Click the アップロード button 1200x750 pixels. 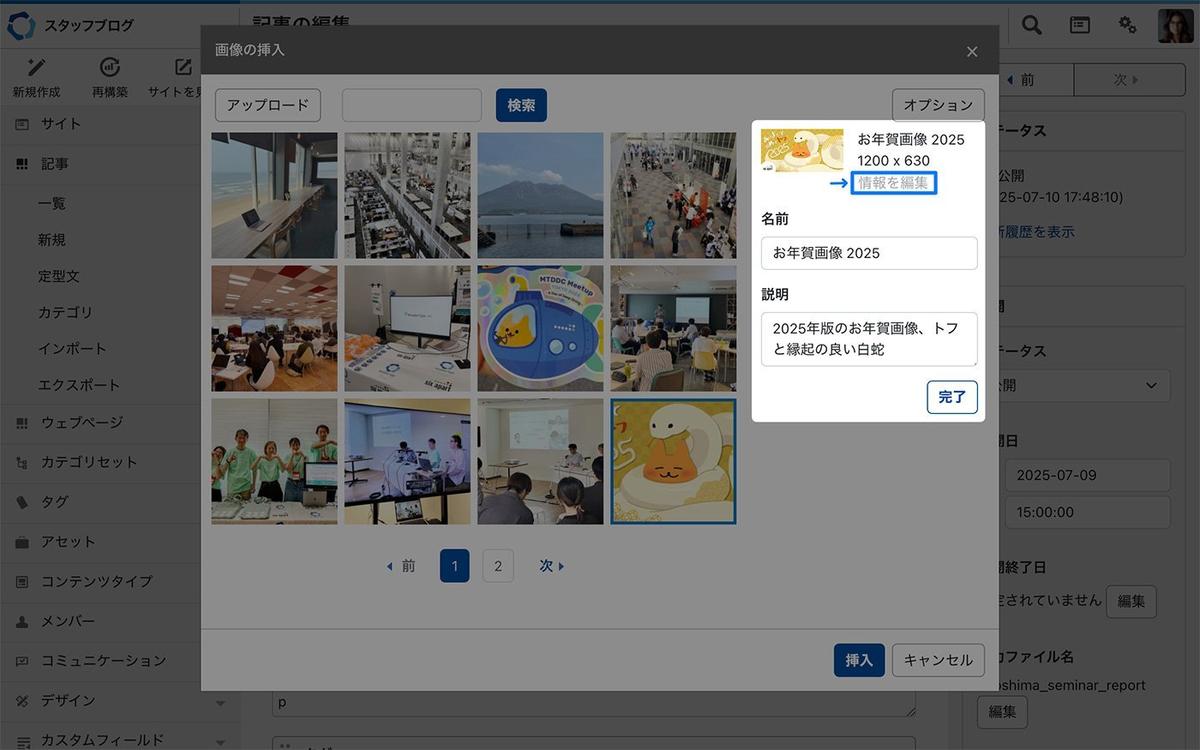click(268, 105)
